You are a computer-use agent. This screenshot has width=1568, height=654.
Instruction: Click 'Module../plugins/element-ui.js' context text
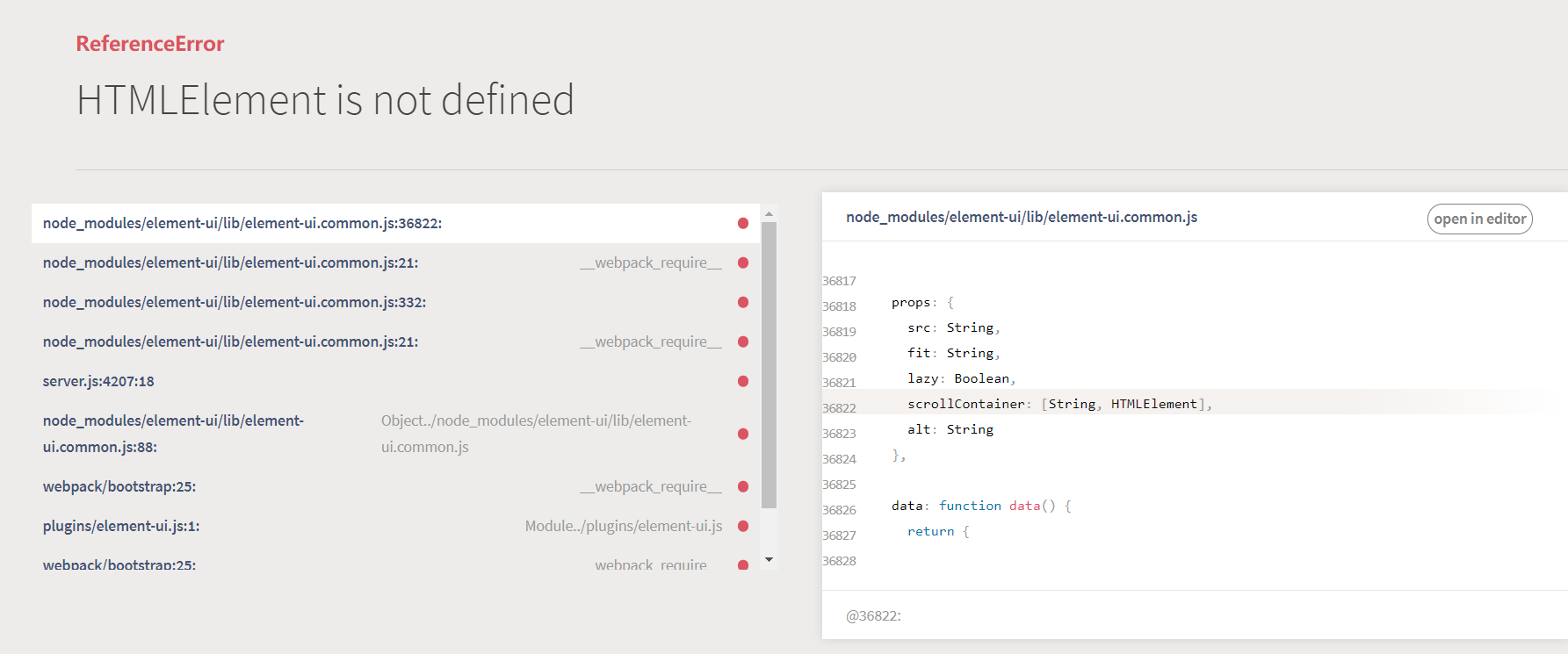click(x=624, y=526)
